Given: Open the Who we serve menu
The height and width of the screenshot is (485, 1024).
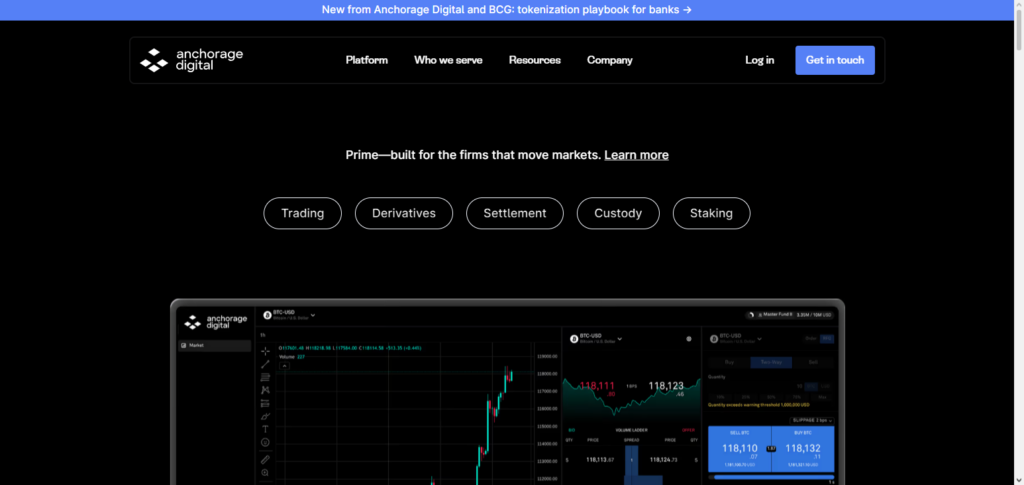Looking at the screenshot, I should tap(448, 60).
